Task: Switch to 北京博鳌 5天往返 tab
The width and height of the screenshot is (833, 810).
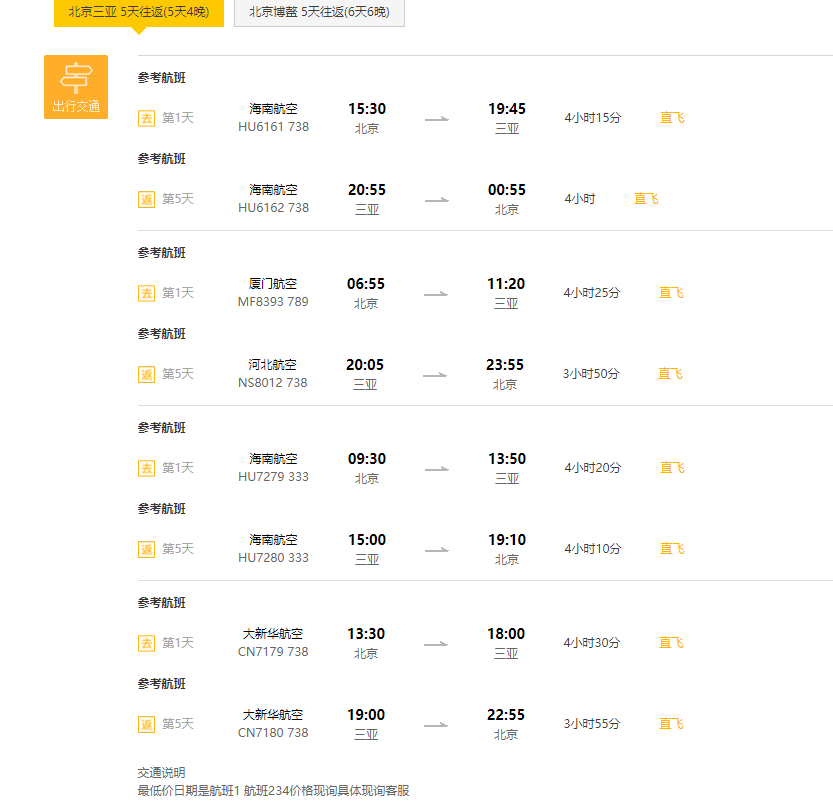Action: point(319,12)
